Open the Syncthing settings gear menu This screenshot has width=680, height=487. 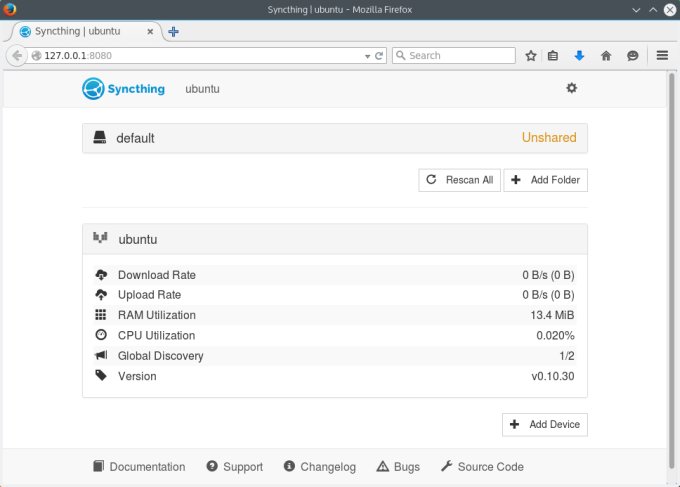[x=572, y=88]
